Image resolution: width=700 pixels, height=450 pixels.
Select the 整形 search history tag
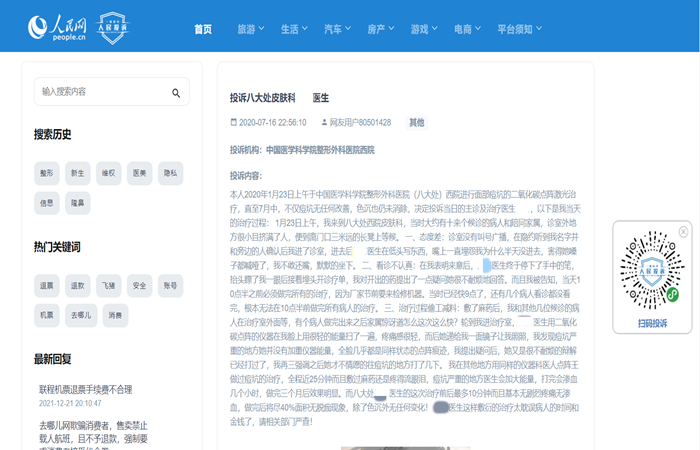(x=47, y=173)
